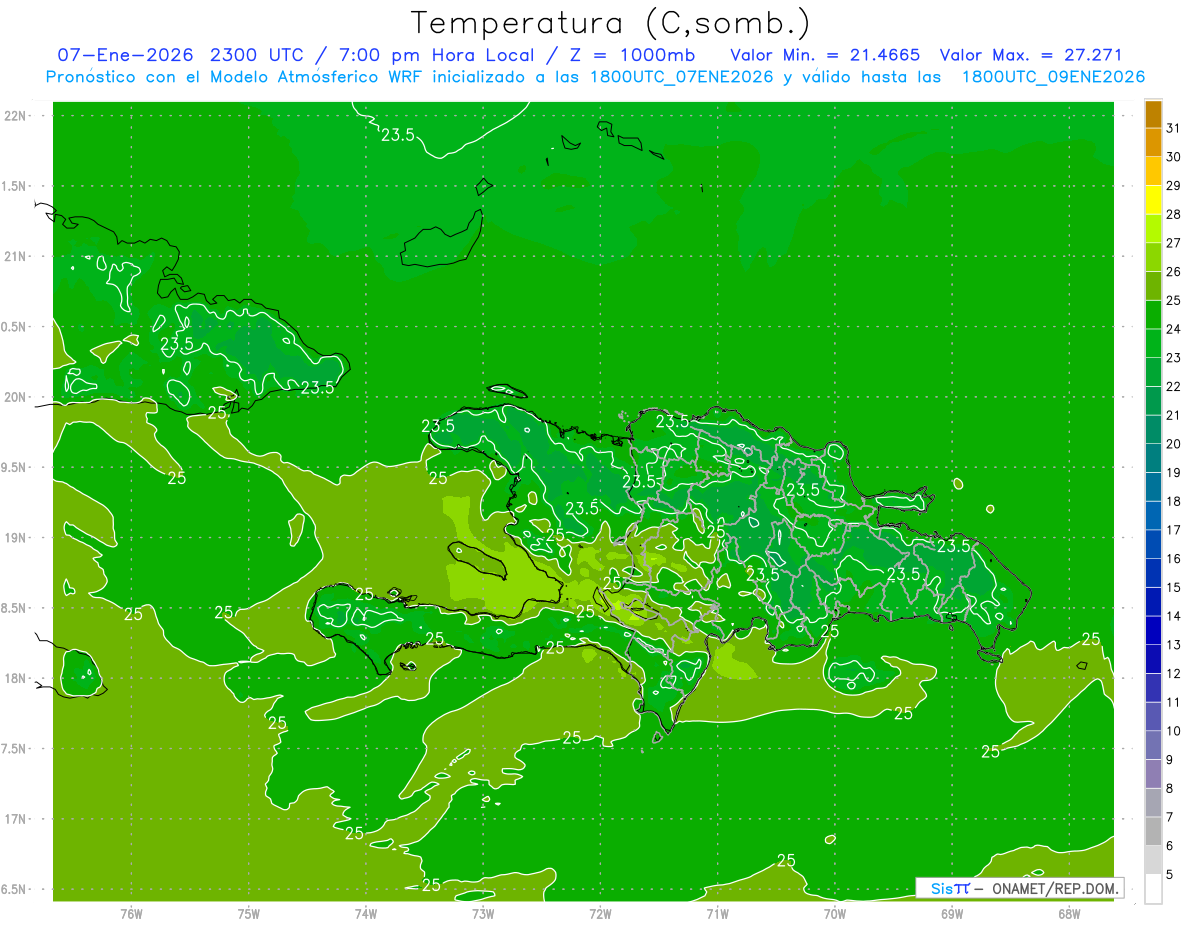
Task: Click the '19N' latitude label
Action: [17, 538]
